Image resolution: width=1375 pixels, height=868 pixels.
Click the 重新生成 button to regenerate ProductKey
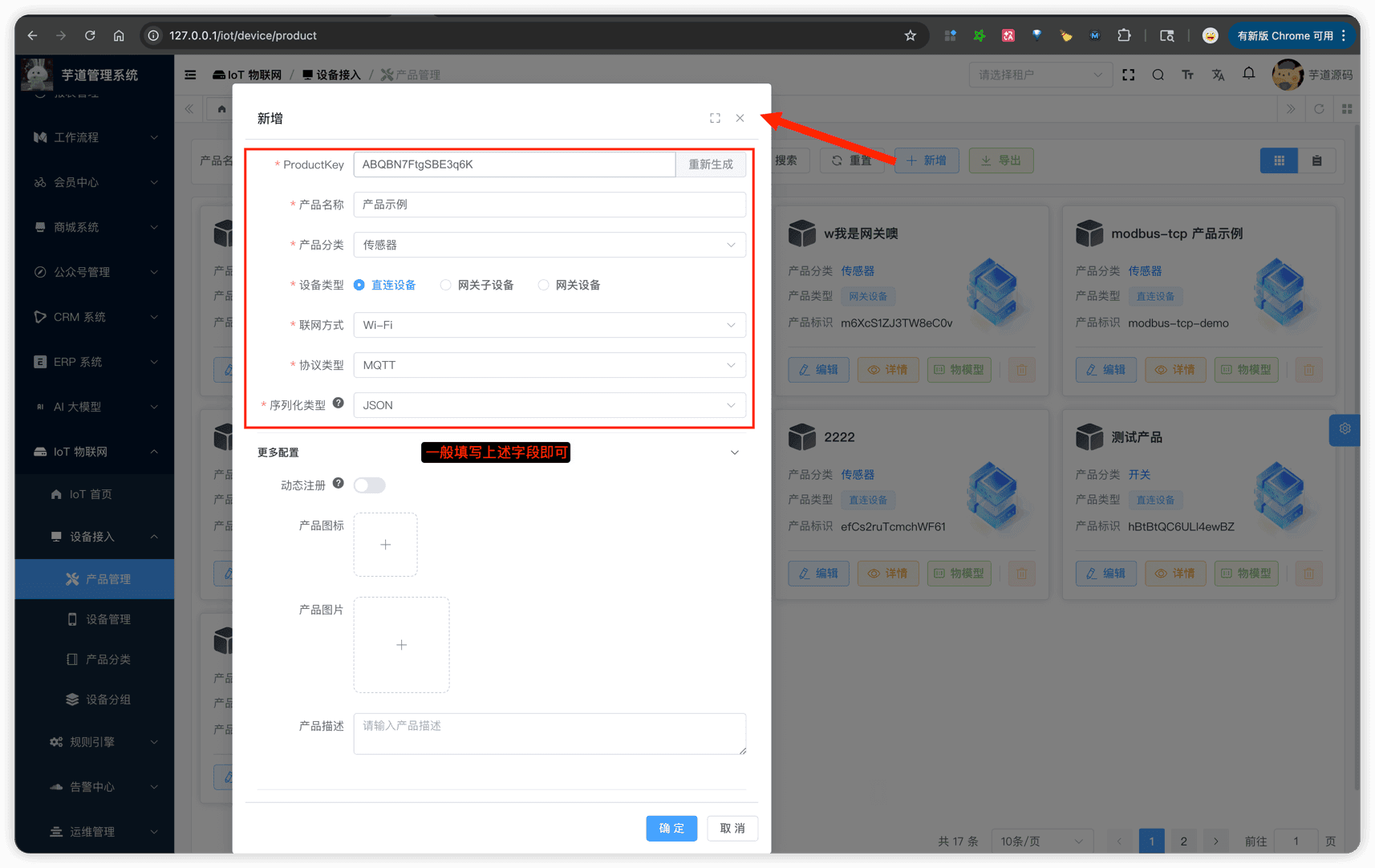click(710, 164)
